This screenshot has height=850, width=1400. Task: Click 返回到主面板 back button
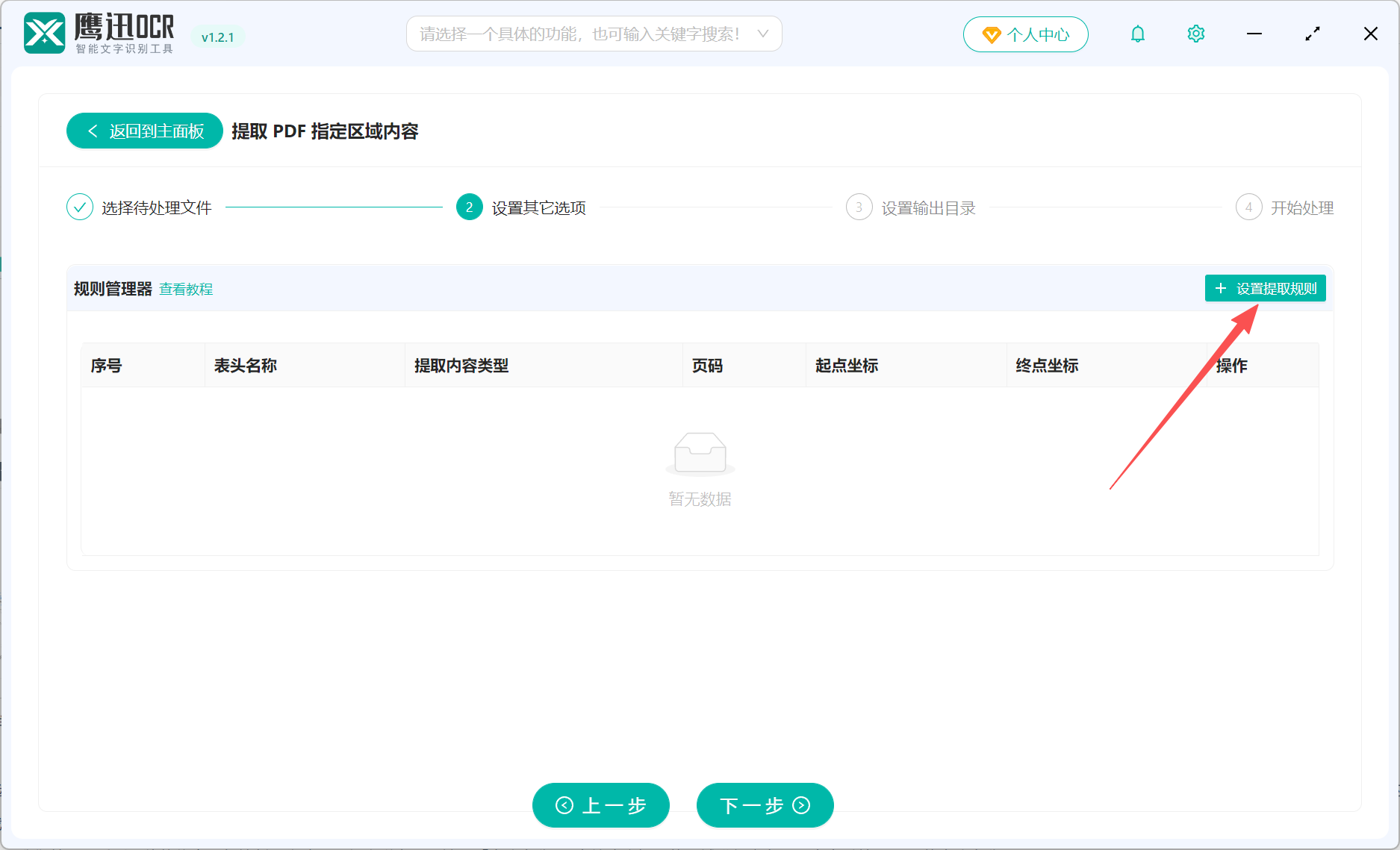[145, 131]
